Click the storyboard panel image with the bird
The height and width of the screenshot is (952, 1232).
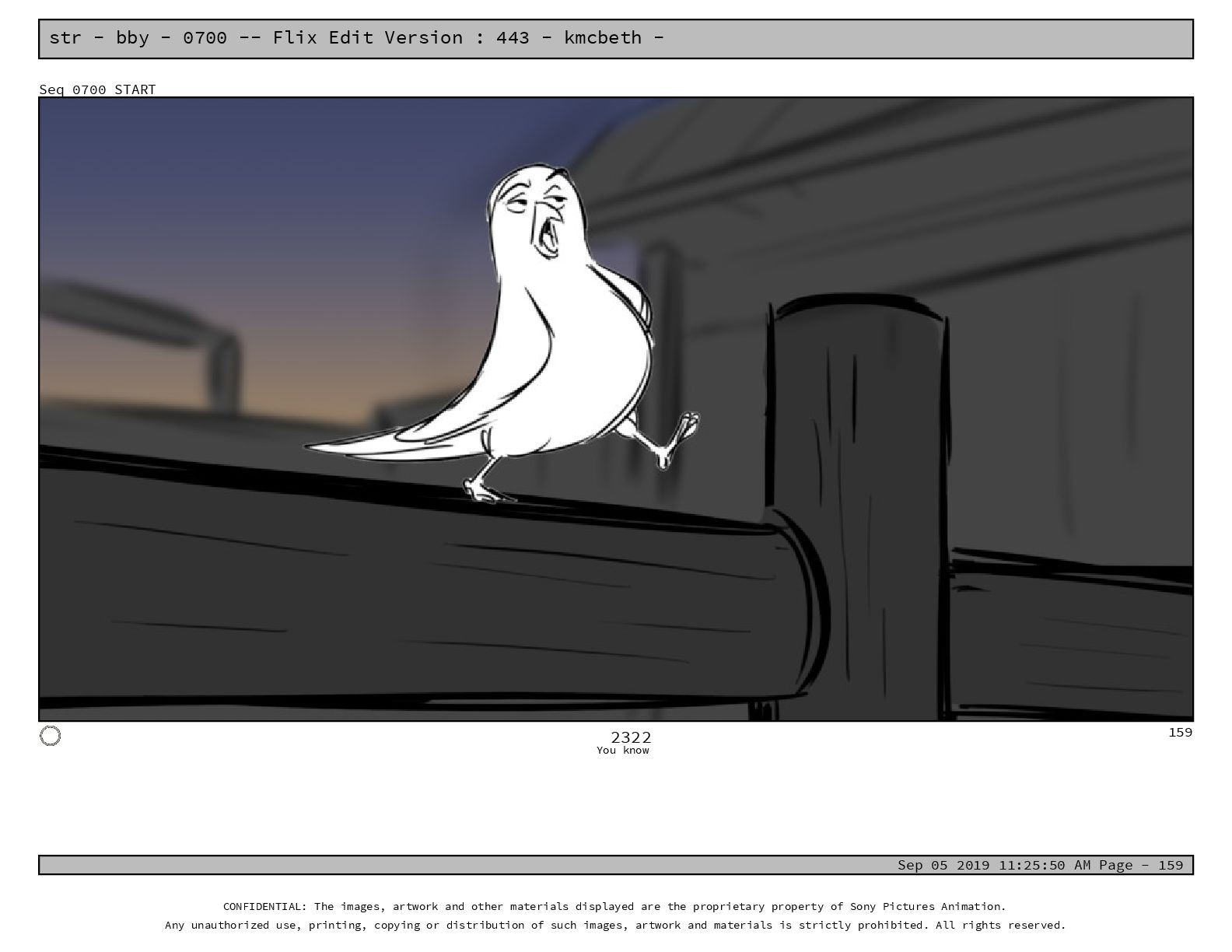pos(616,409)
